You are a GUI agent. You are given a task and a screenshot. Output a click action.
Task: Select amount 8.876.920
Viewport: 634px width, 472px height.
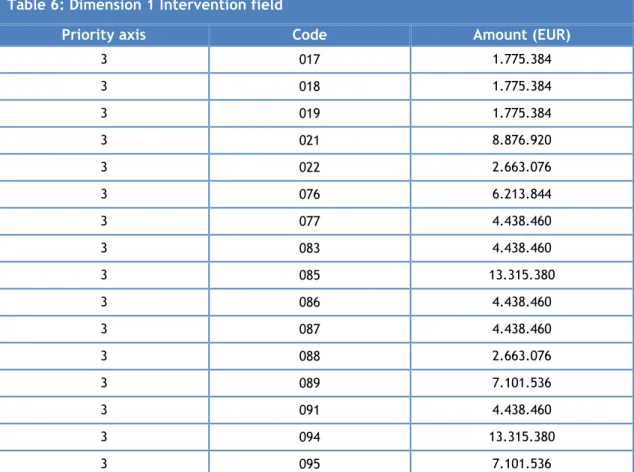pos(522,140)
